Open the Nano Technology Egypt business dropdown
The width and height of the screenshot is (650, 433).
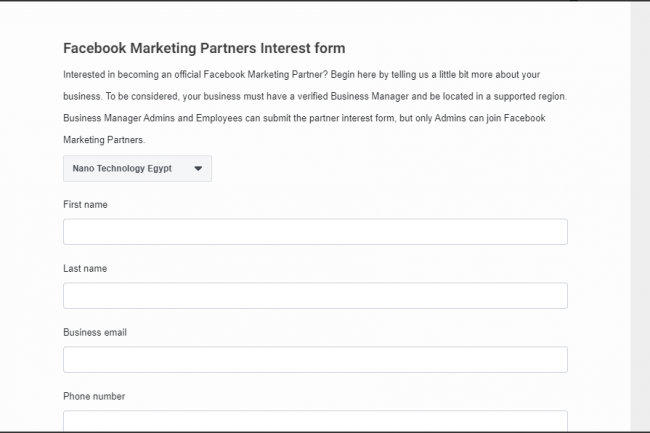coord(137,169)
